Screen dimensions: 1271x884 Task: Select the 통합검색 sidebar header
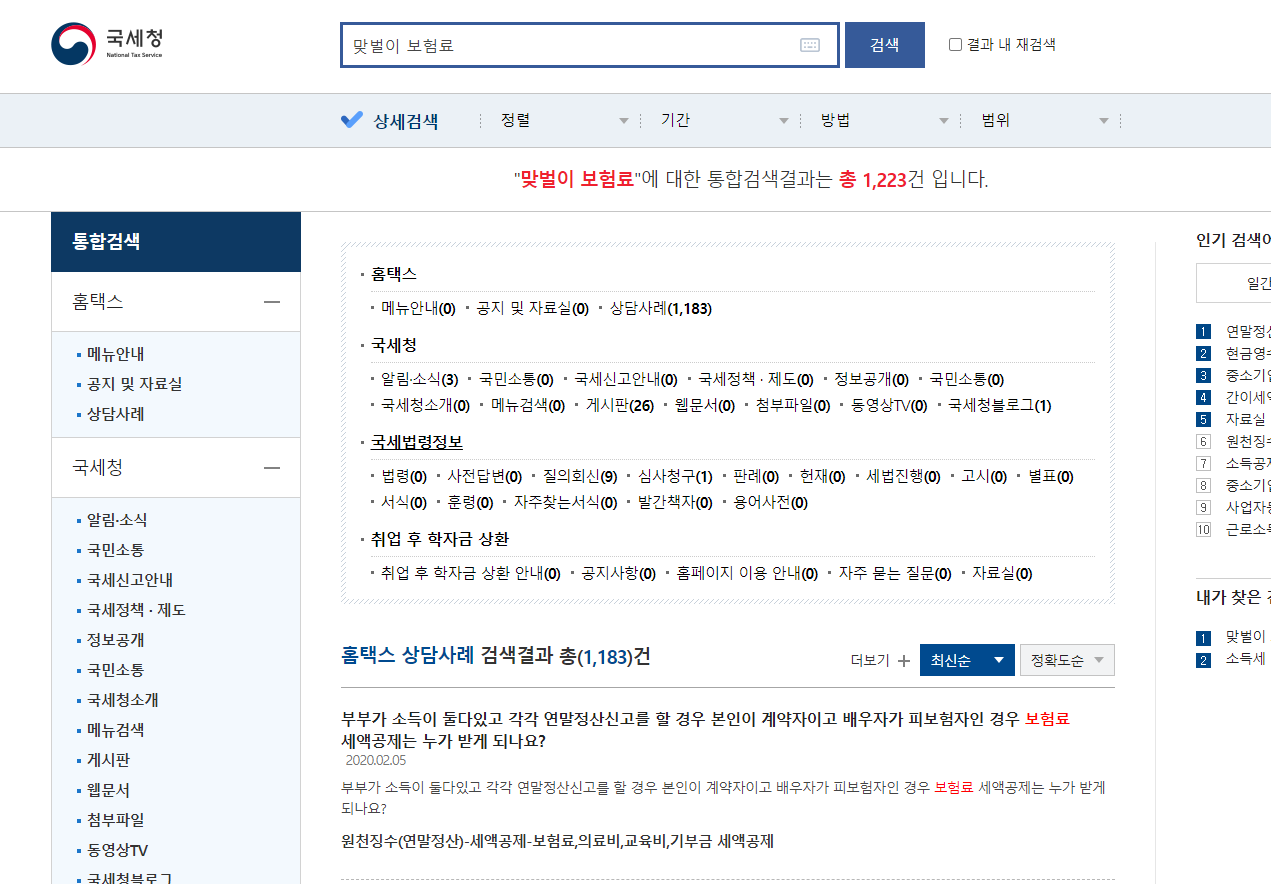(176, 242)
